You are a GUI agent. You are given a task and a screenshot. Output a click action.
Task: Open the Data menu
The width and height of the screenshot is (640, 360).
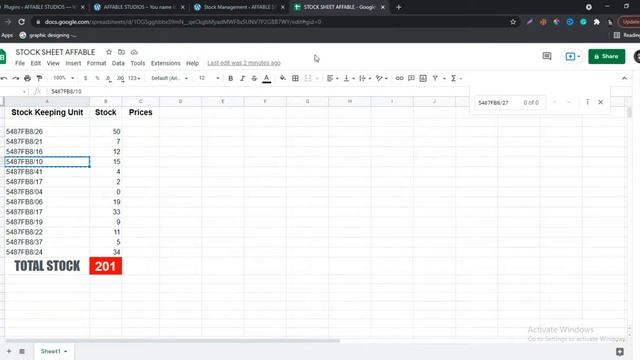click(x=118, y=63)
